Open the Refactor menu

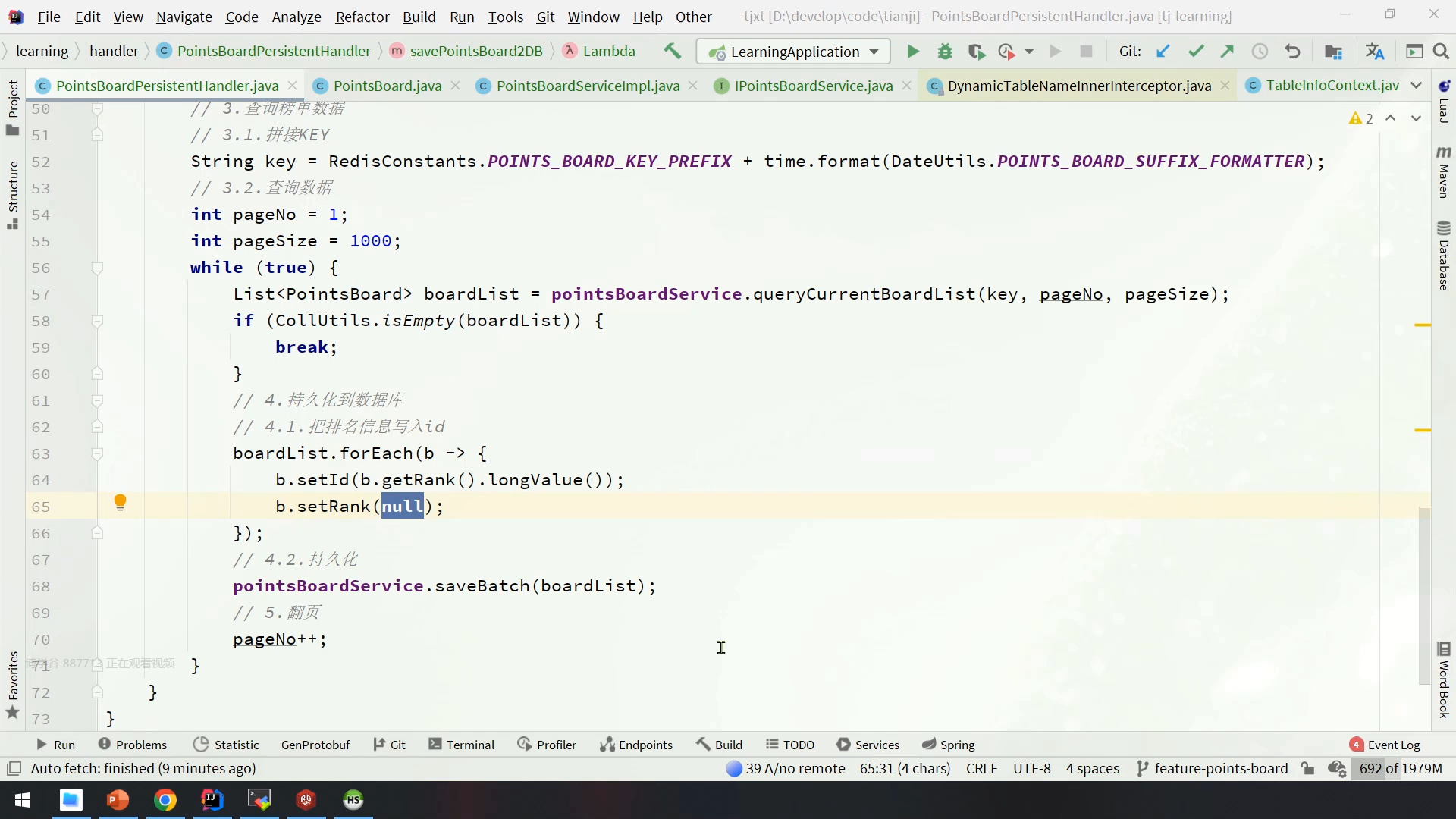pyautogui.click(x=362, y=17)
